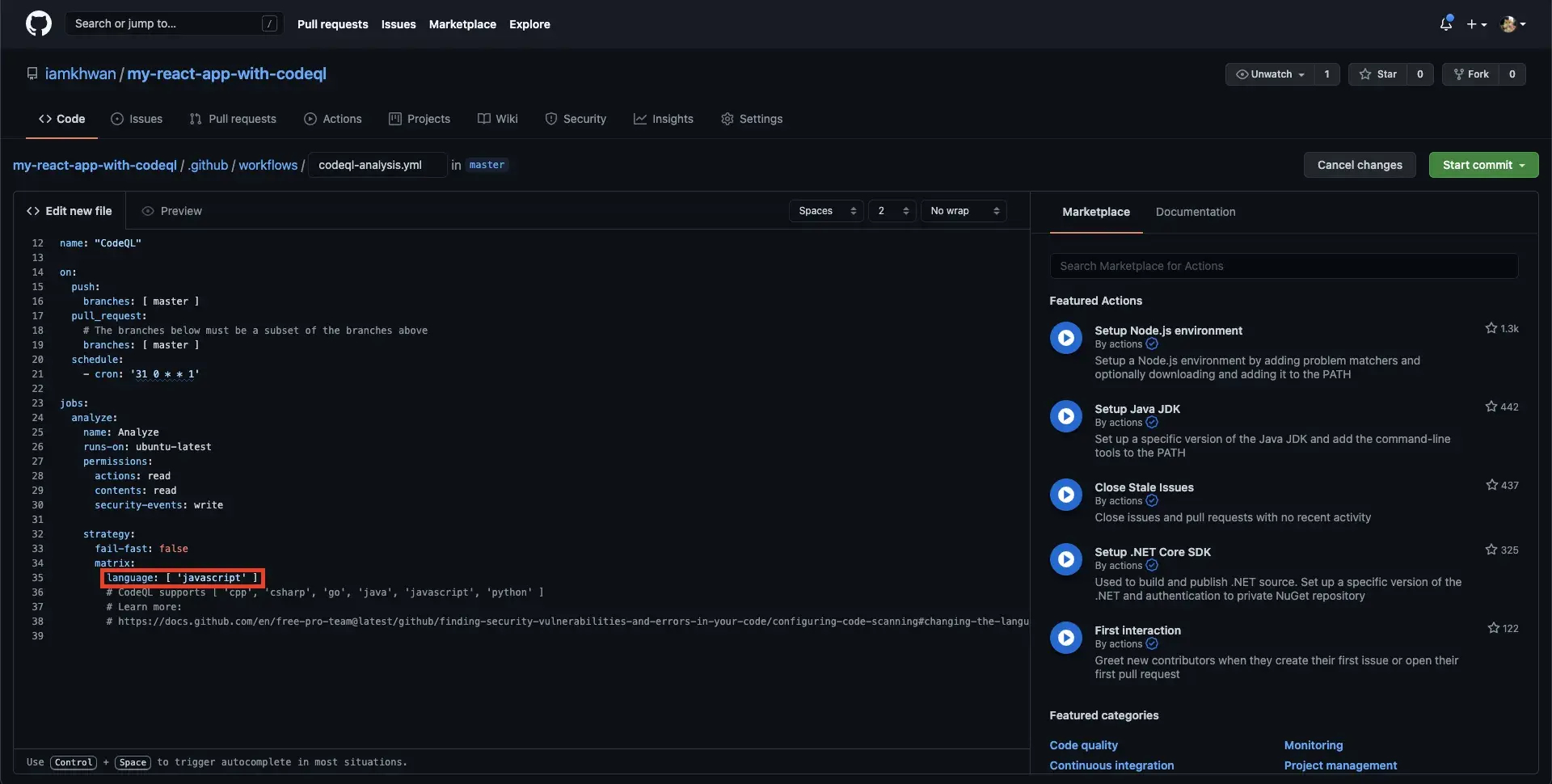Open Marketplace in top navigation
The width and height of the screenshot is (1552, 784).
(462, 24)
